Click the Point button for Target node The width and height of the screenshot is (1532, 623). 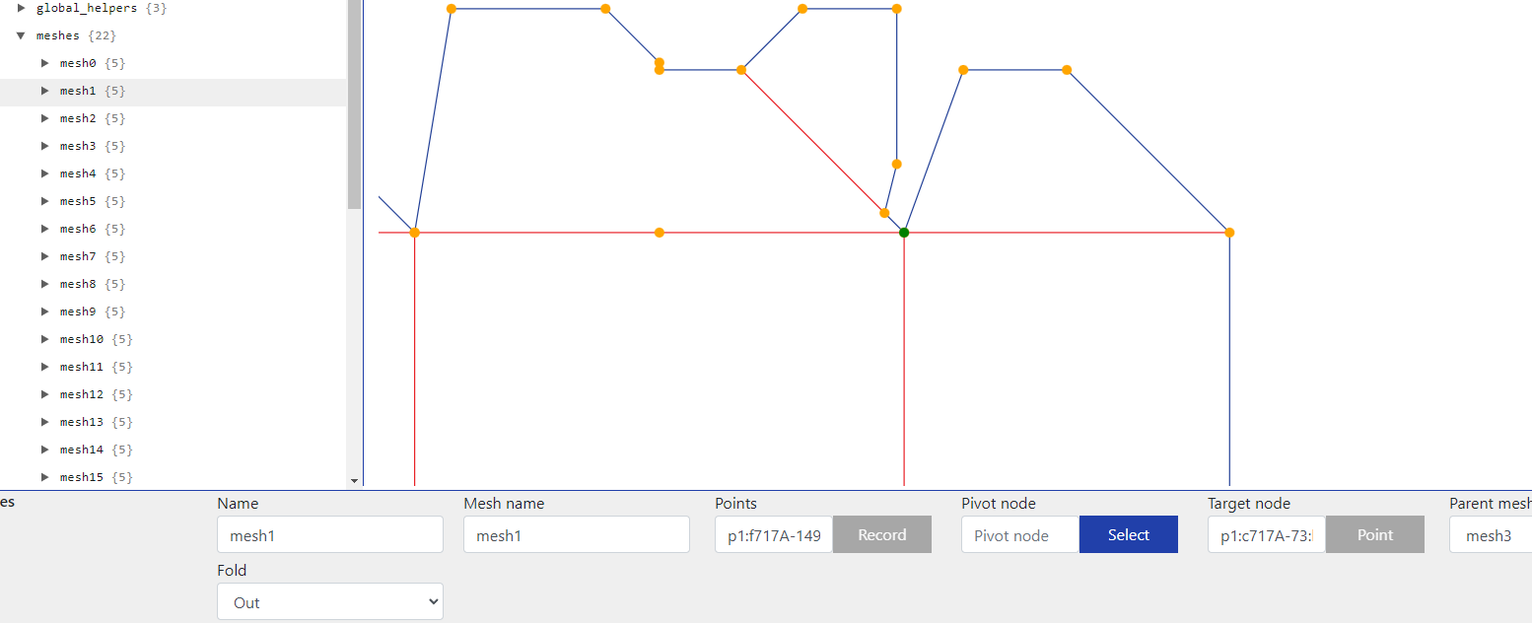1375,534
